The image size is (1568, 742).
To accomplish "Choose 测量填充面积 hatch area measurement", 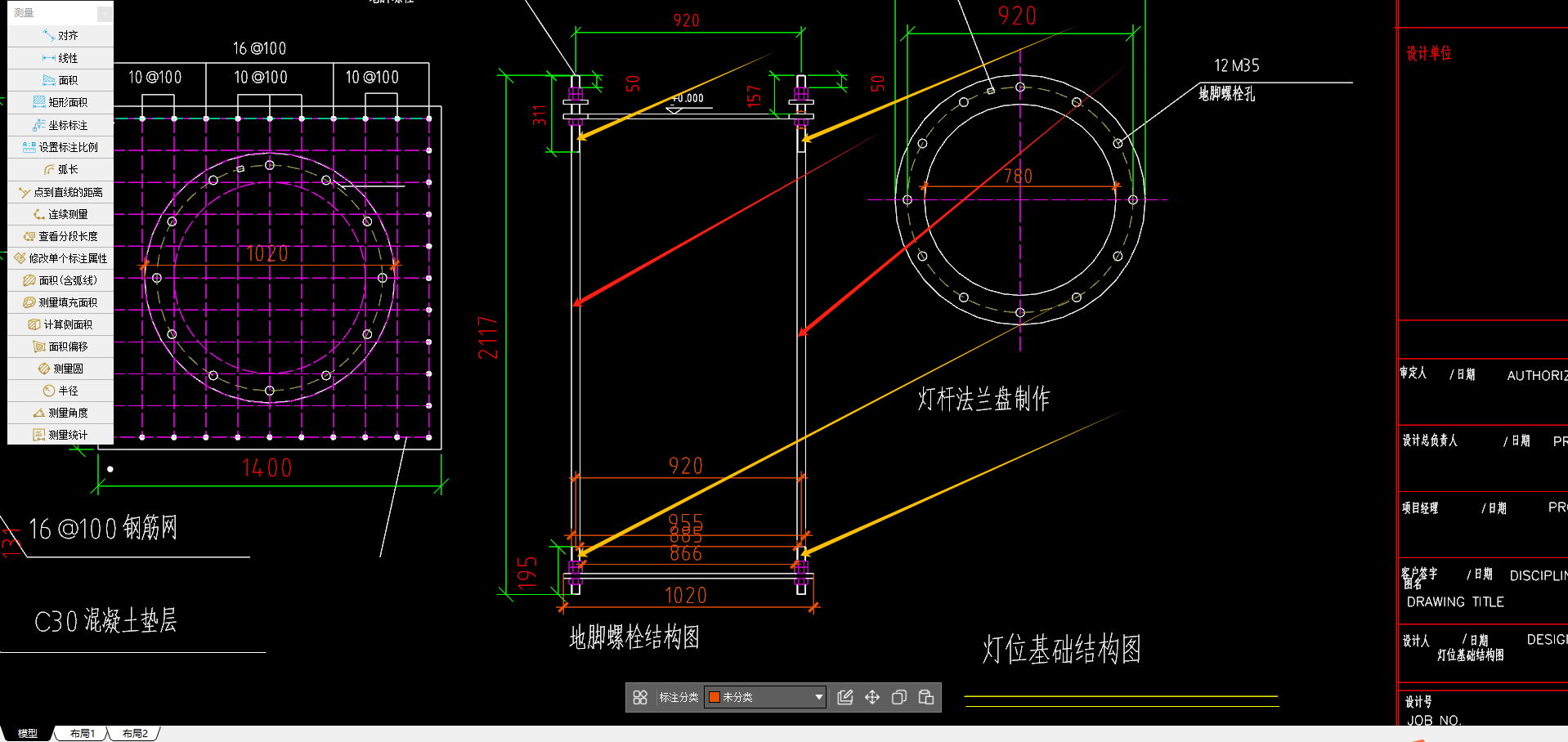I will [60, 302].
